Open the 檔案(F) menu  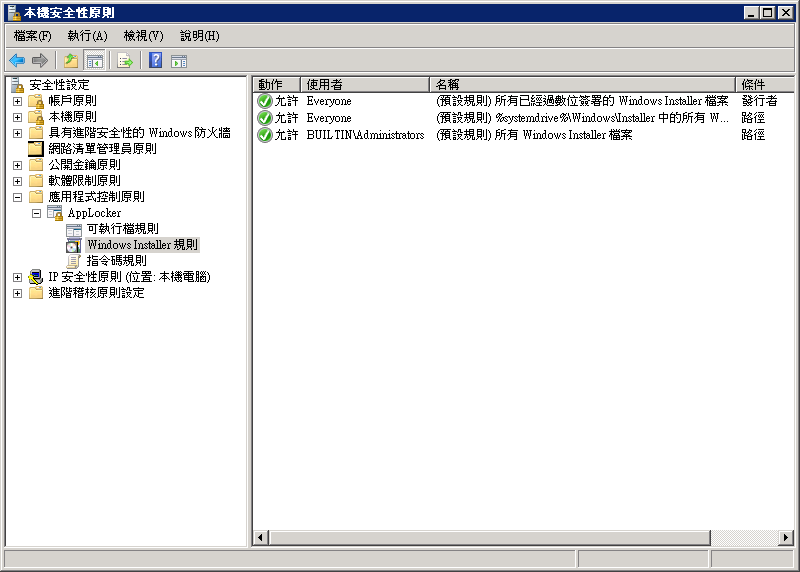point(33,36)
